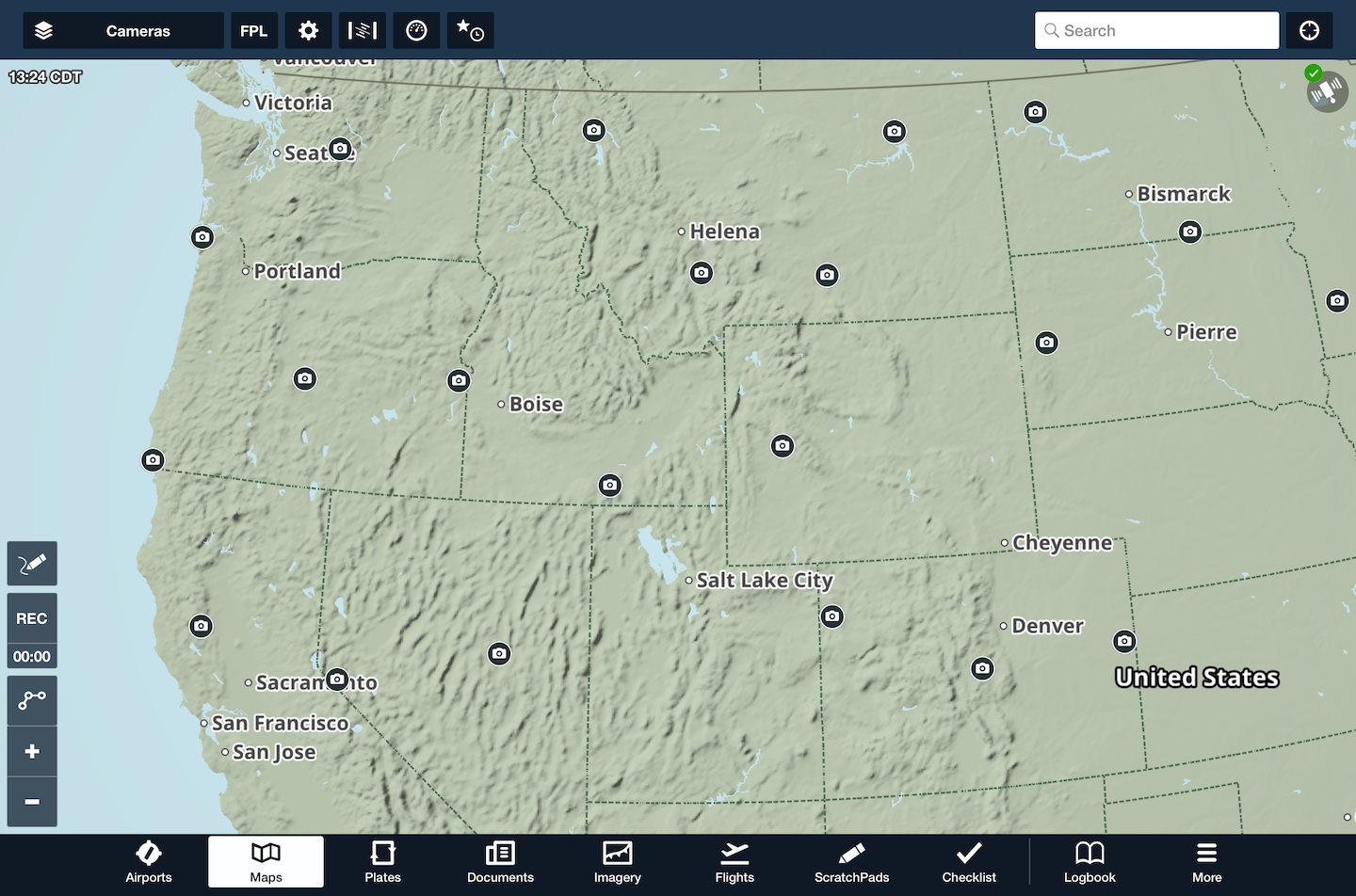Open the More tab
The height and width of the screenshot is (896, 1356).
click(1207, 862)
